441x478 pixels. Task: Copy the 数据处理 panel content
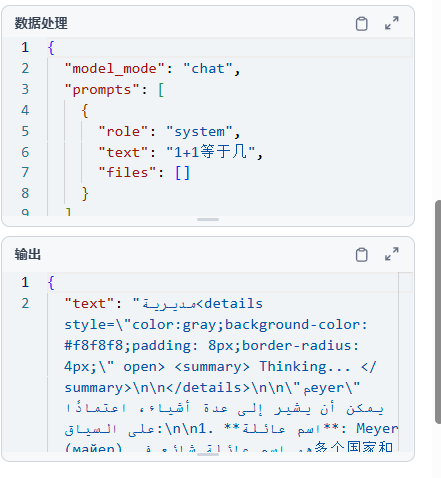pos(361,24)
